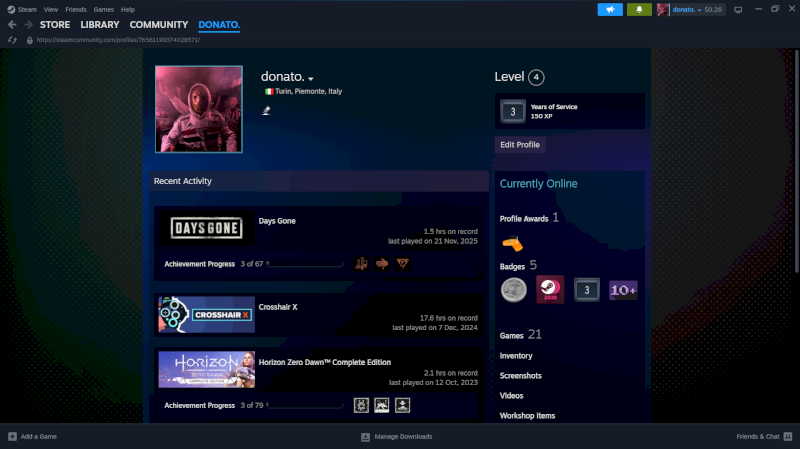
Task: Click the $0.26 wallet balance
Action: (713, 9)
